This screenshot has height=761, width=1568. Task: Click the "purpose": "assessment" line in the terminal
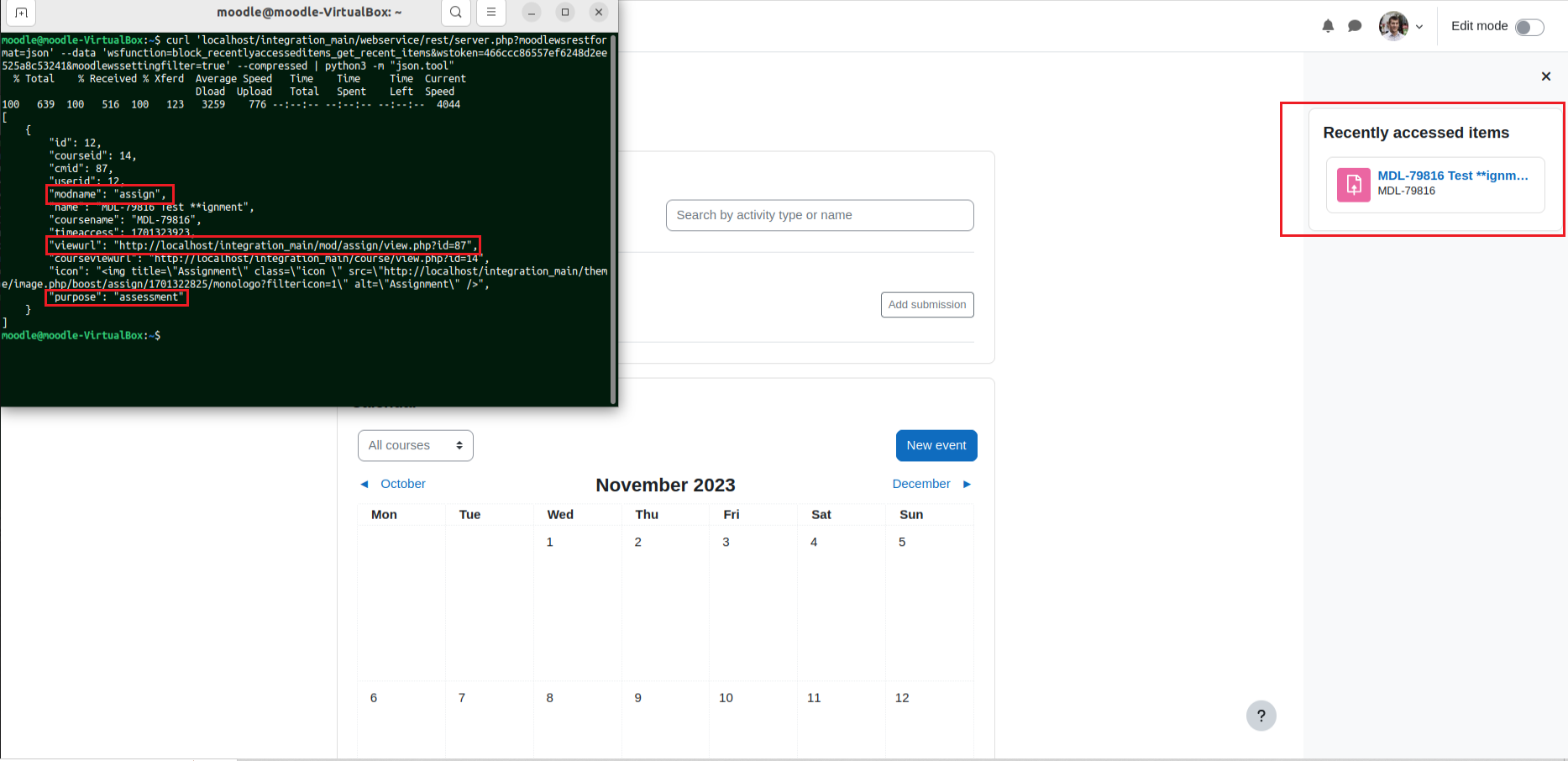pos(116,297)
